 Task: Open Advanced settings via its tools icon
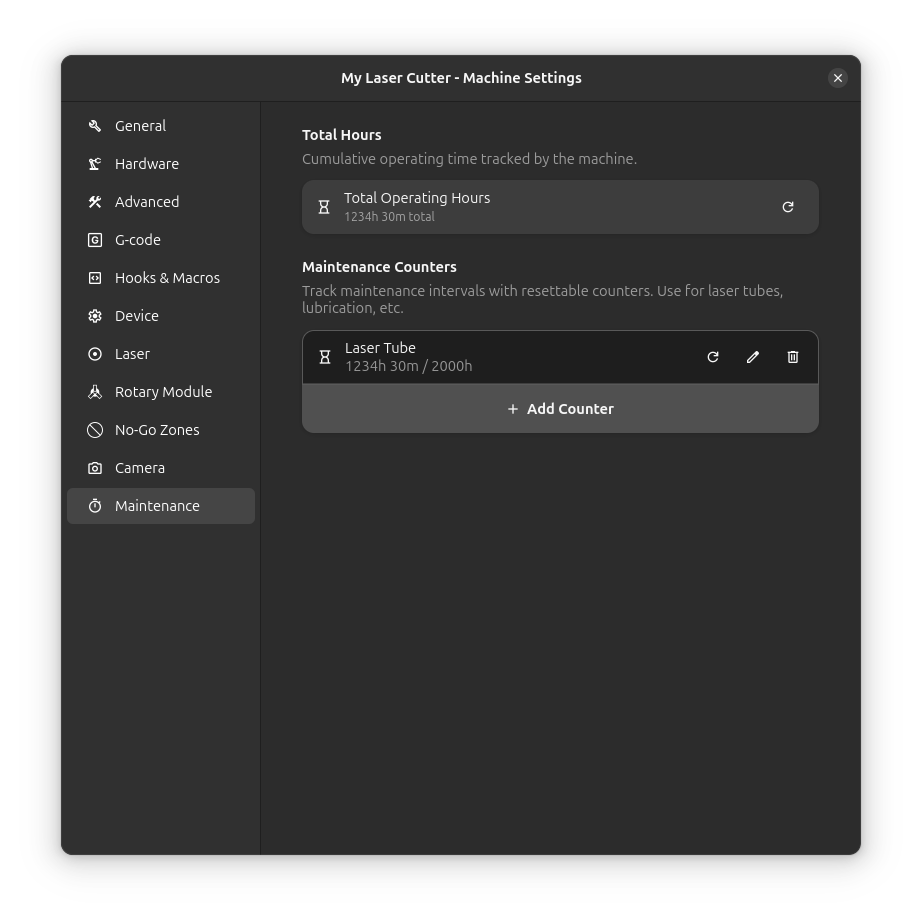click(94, 202)
